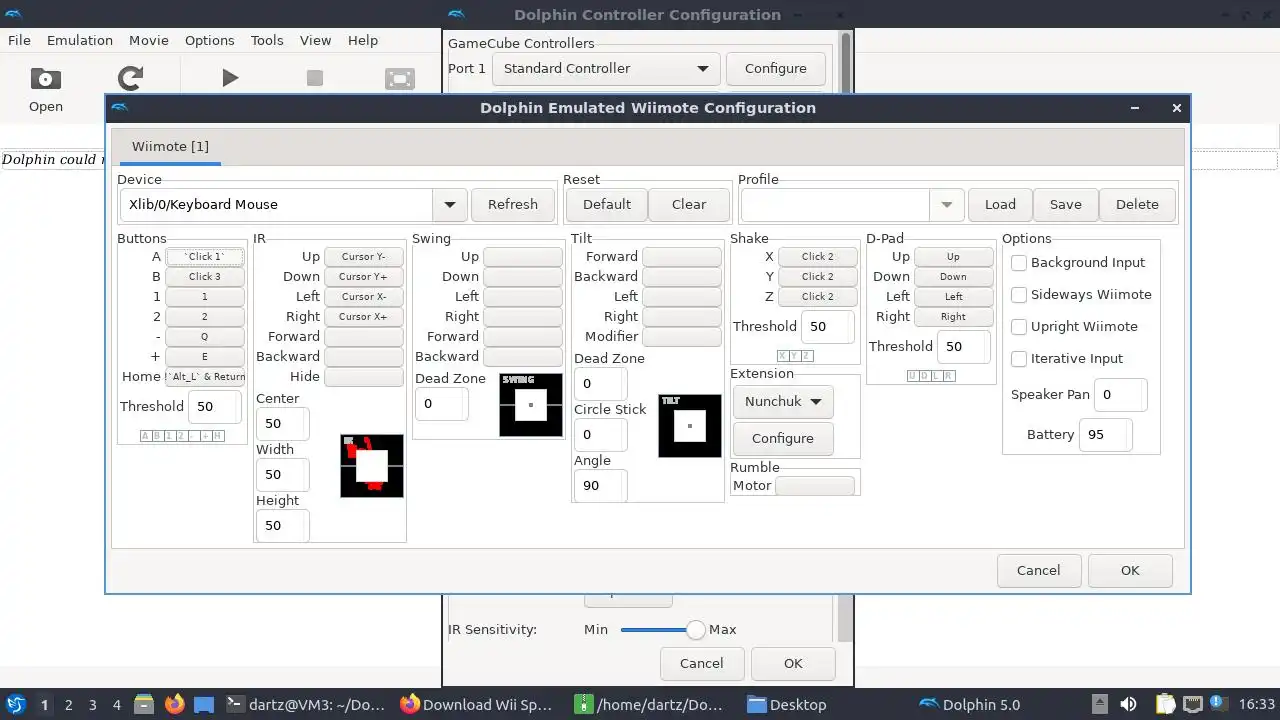Click the Delete profile button

tap(1137, 204)
